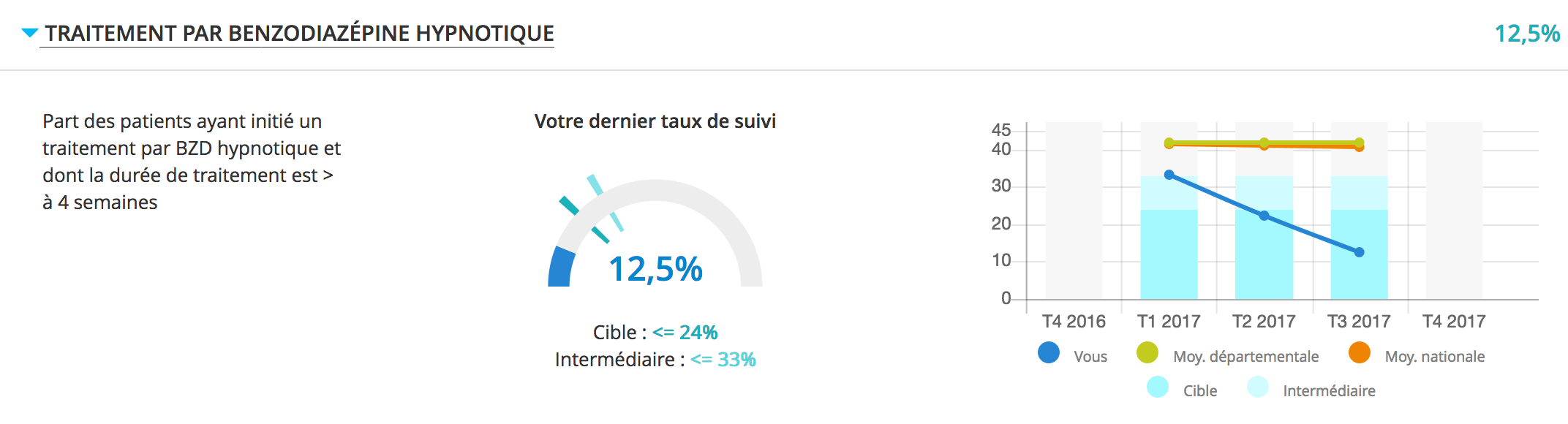Screen dimensions: 1568x424
Task: Click the yellow-green Moy. départementale legend circle
Action: pyautogui.click(x=1147, y=352)
